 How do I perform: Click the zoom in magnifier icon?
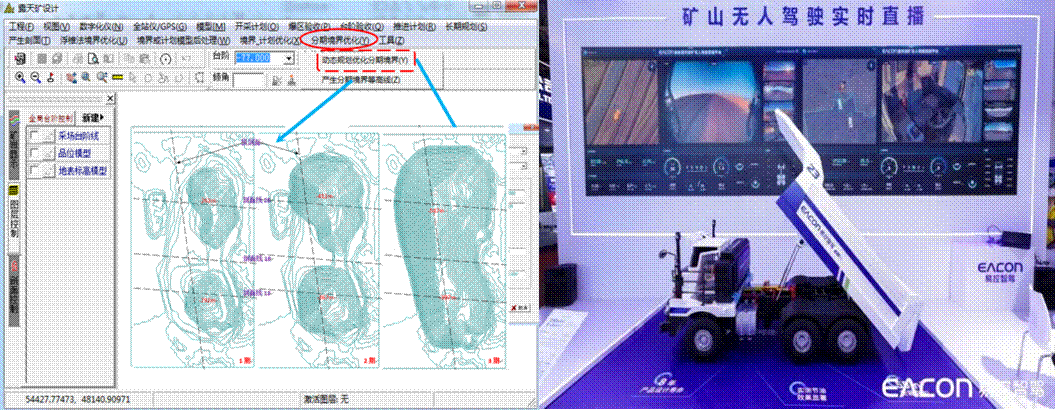18,77
